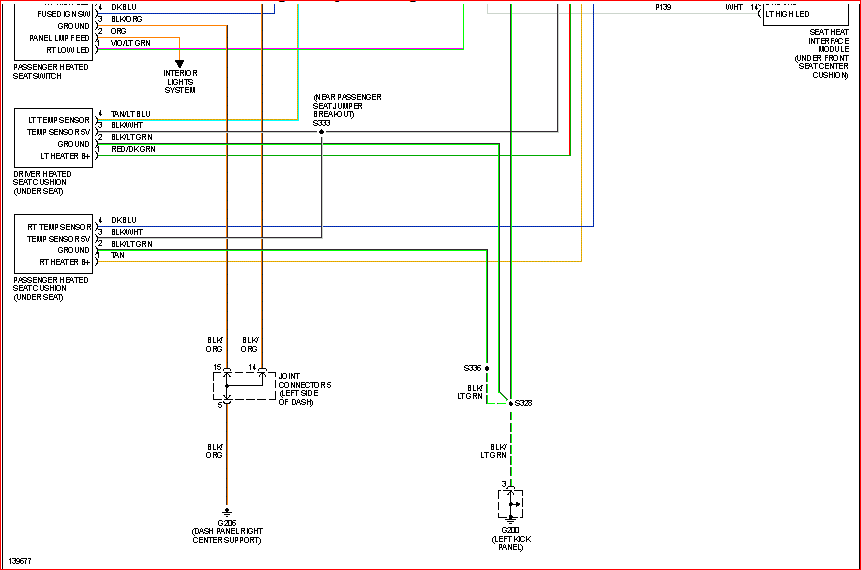Click the BLK/WHT label on passenger seat cushion
Screen dimensions: 861x570
pos(127,232)
